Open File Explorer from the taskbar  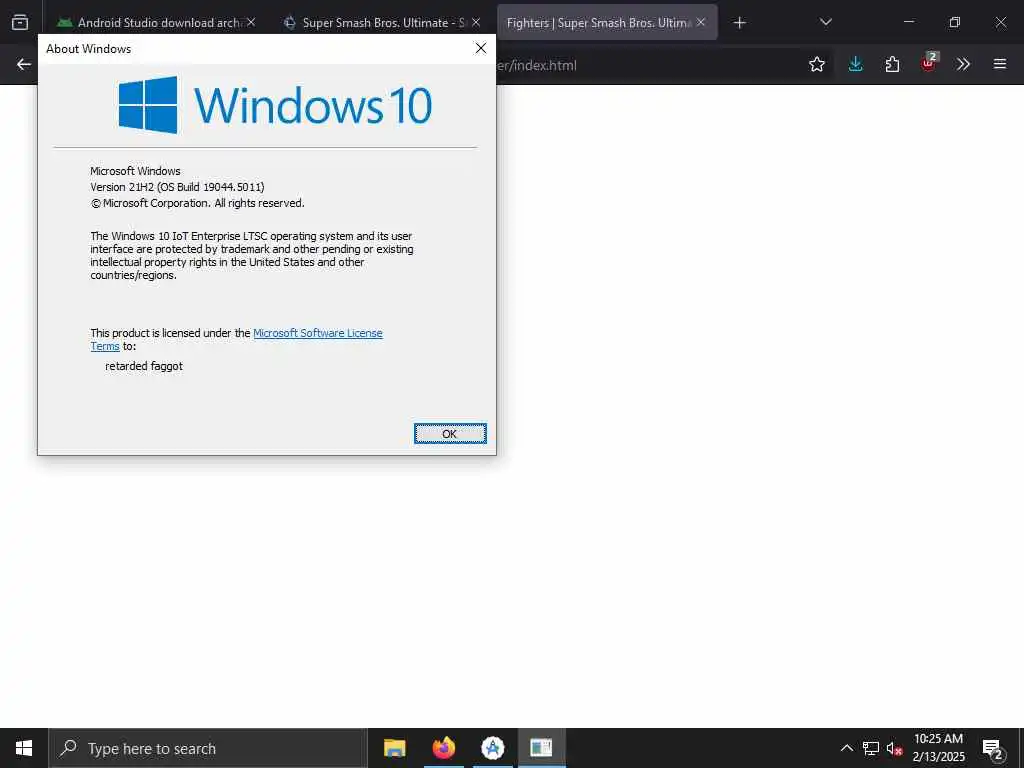(x=394, y=748)
